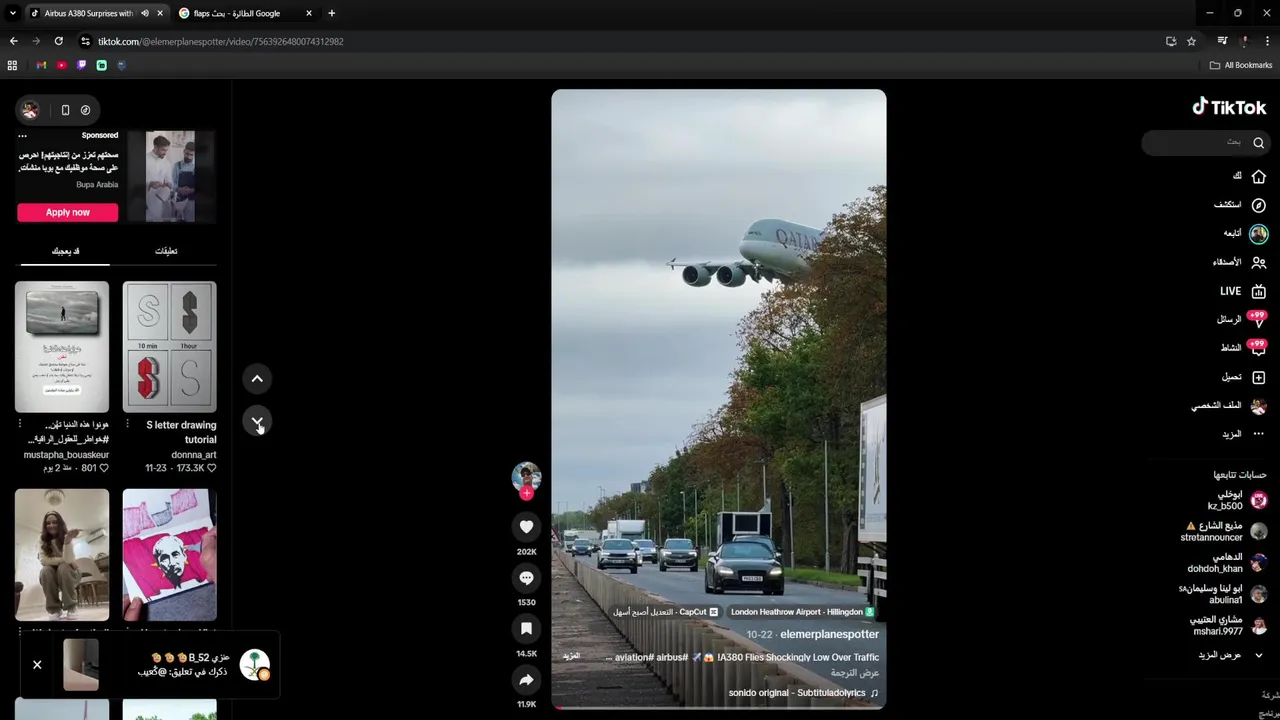1280x720 pixels.
Task: Open the Following avatar icon in sidebar
Action: pos(1258,234)
